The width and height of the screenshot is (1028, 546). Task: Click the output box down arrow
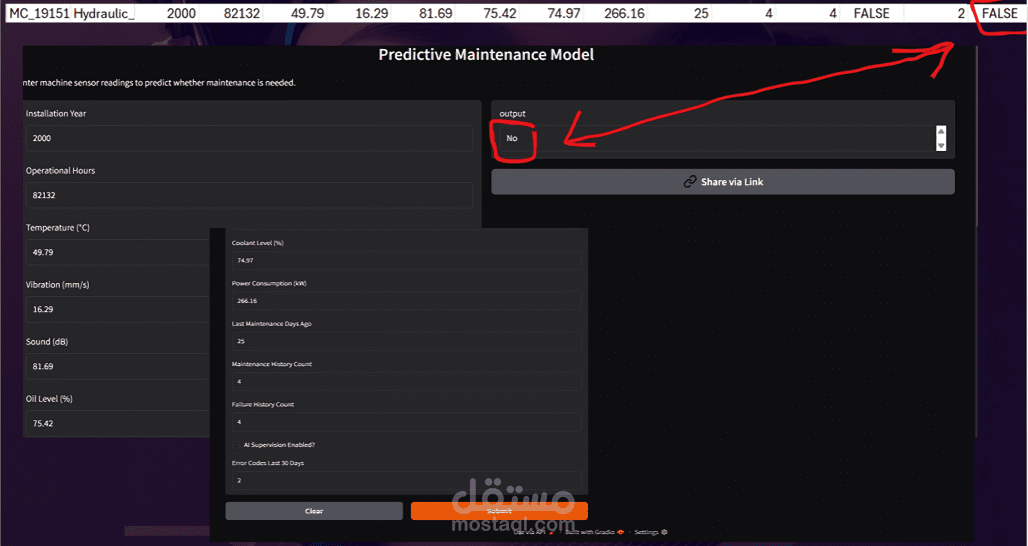coord(941,146)
